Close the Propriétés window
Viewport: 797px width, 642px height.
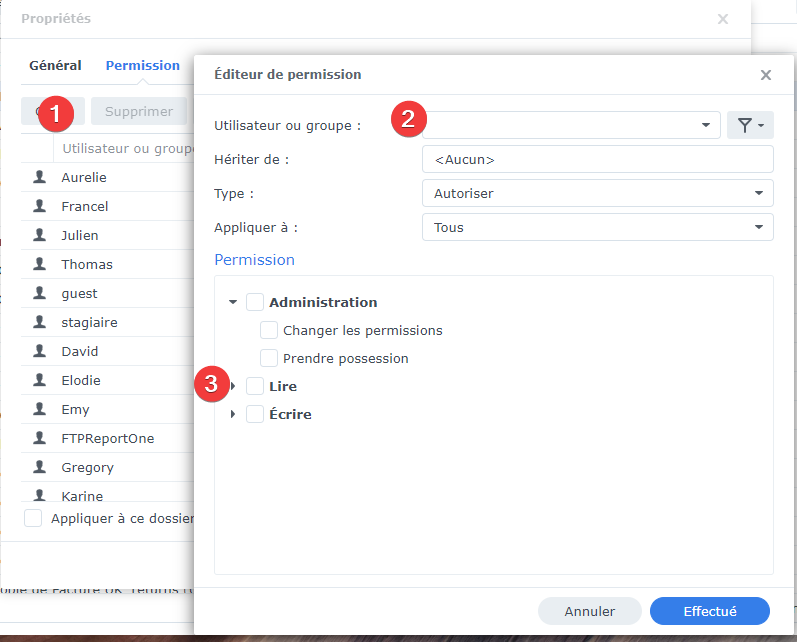[x=722, y=19]
